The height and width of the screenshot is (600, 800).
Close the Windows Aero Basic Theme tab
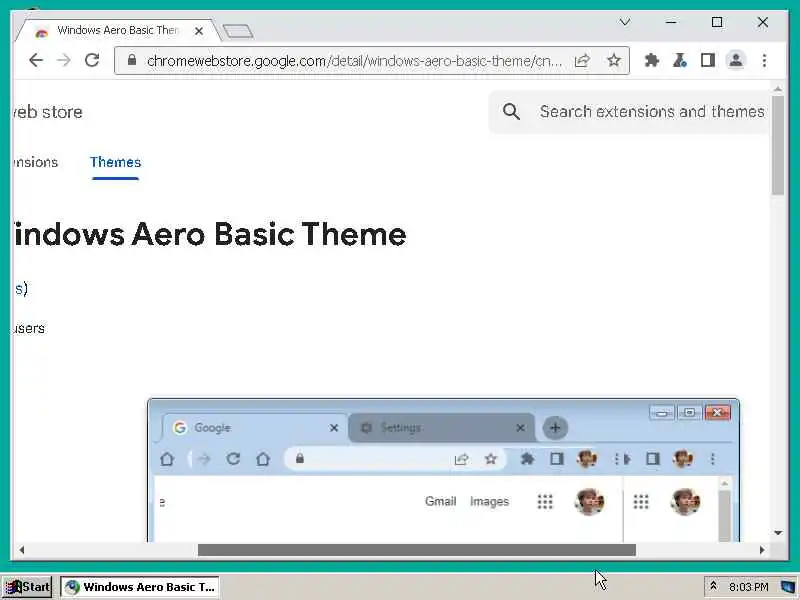[x=199, y=31]
